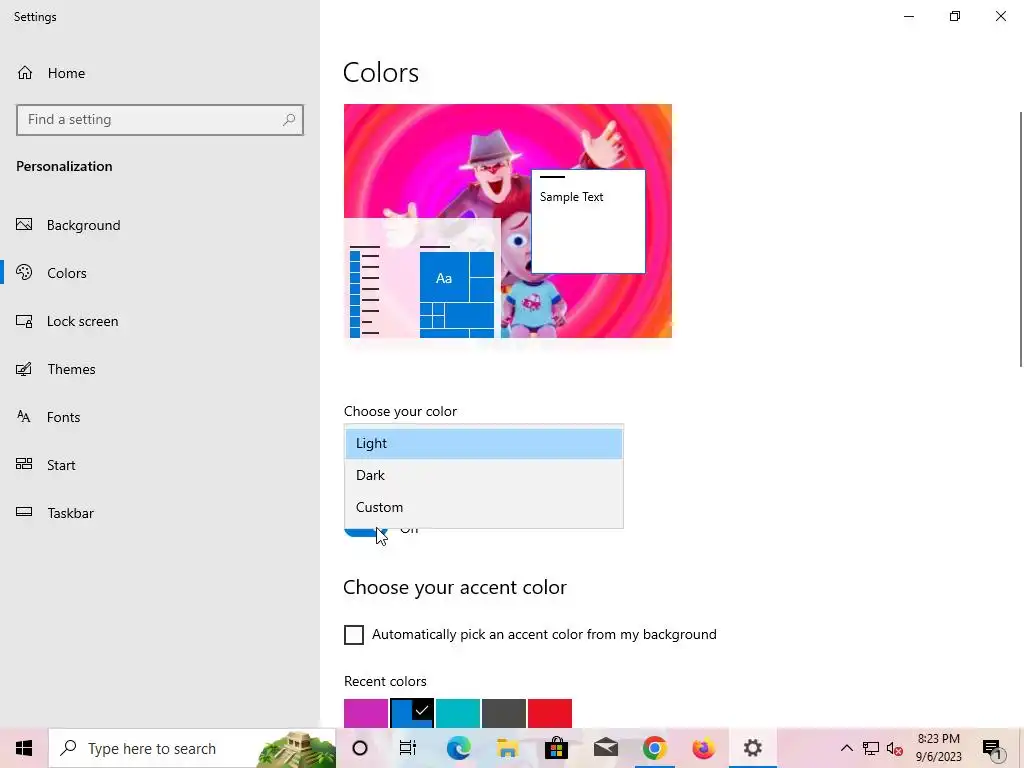Viewport: 1024px width, 768px height.
Task: Click the muted volume tray icon
Action: pos(895,748)
